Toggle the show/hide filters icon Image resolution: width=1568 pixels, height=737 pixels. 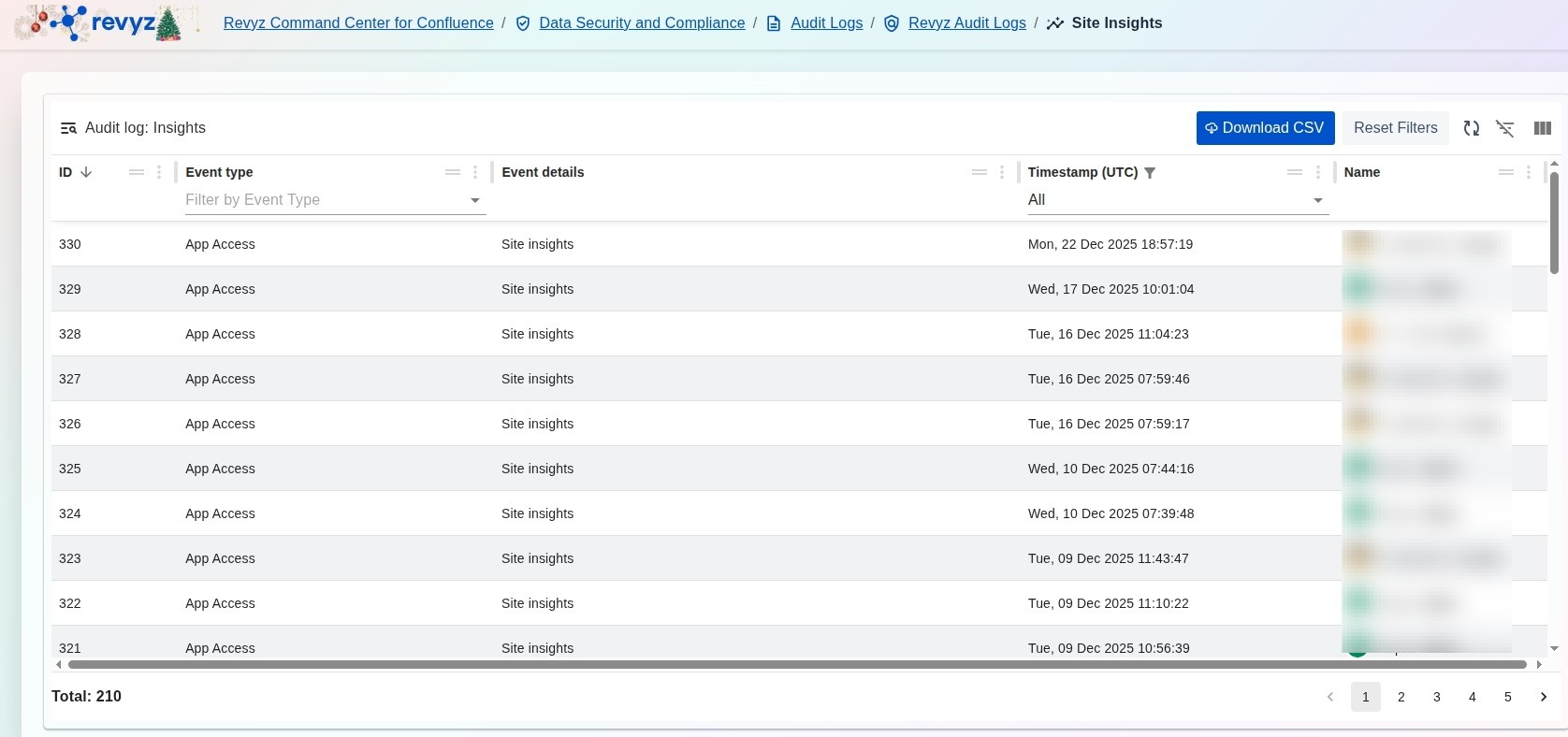pos(1504,128)
